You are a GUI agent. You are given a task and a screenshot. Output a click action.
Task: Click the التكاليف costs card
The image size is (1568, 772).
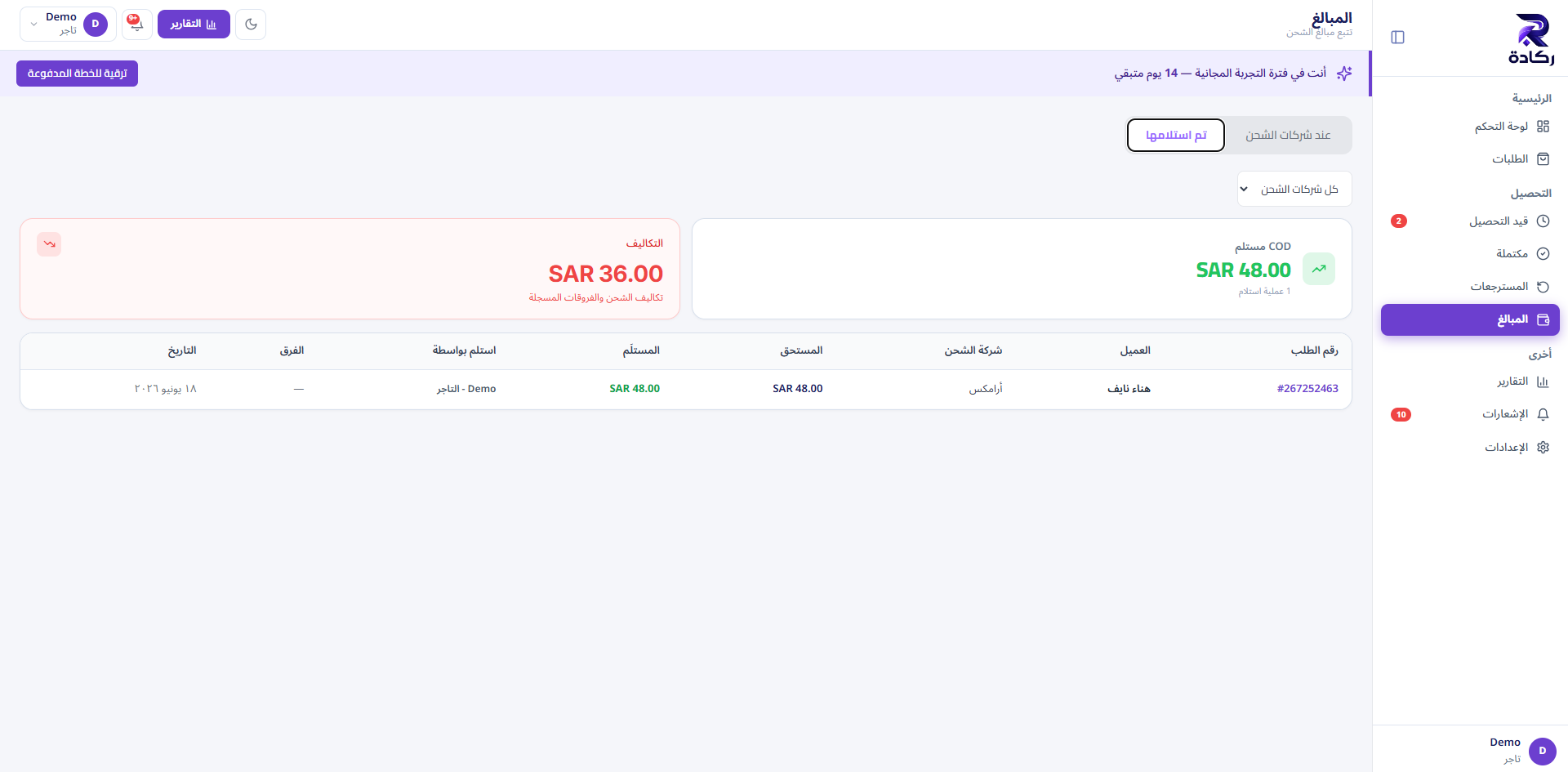350,269
